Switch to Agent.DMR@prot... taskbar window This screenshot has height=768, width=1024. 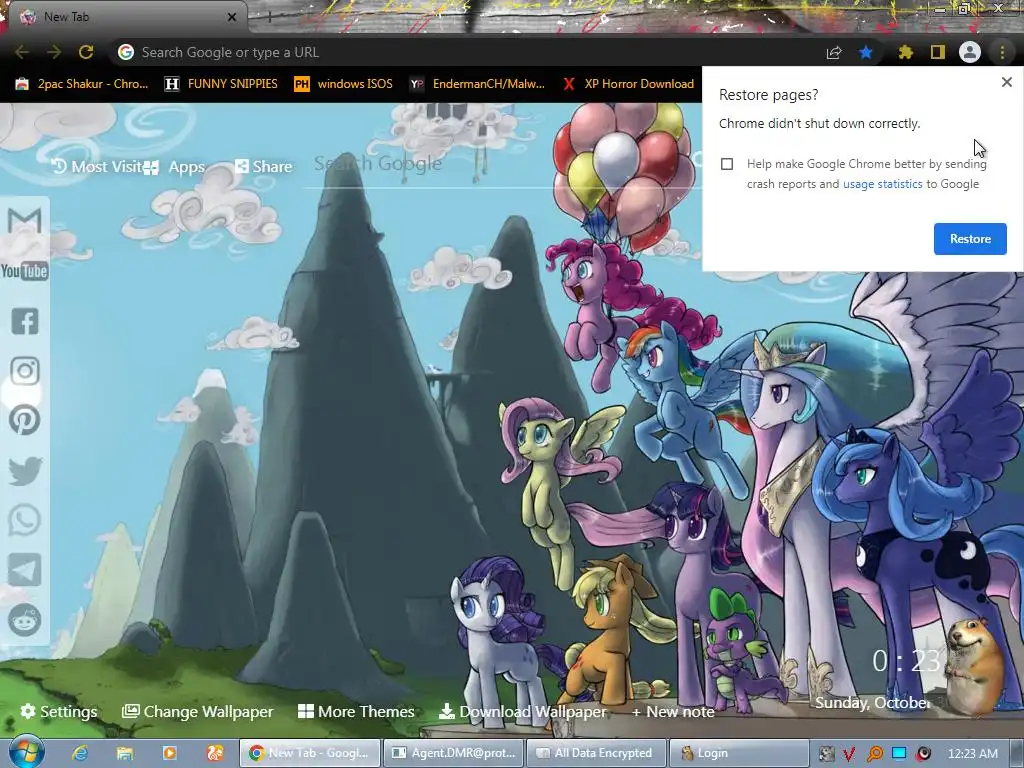[453, 753]
